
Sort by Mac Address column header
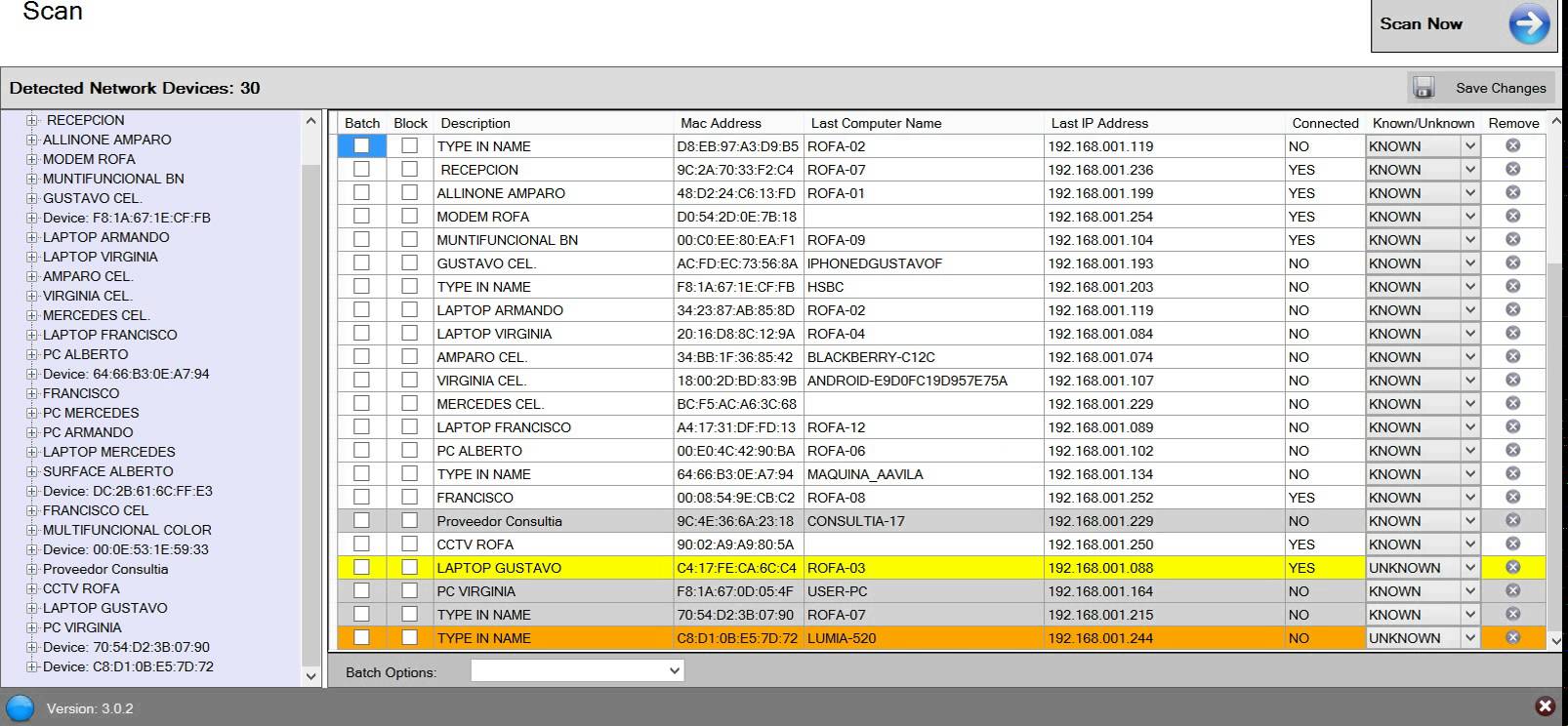(721, 123)
